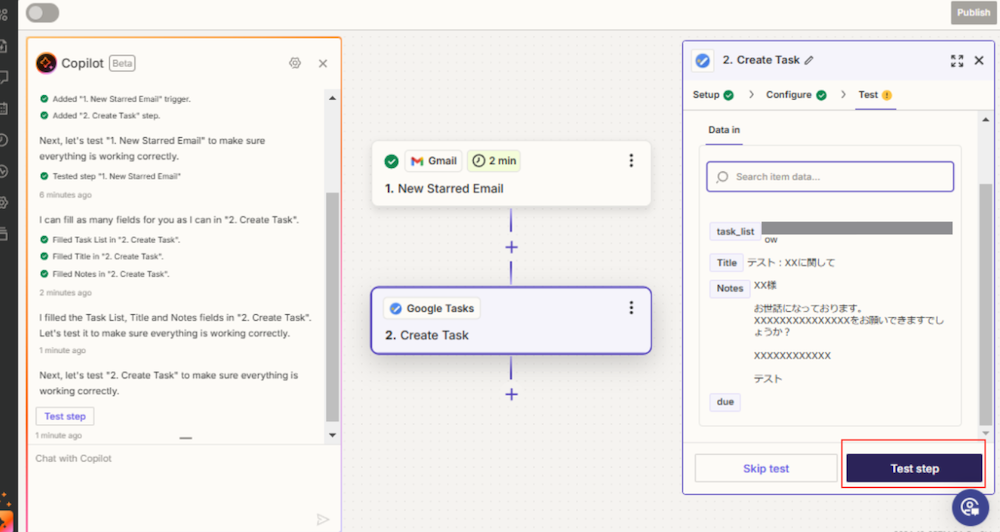The image size is (1000, 532).
Task: Open Create Task step three-dot menu
Action: [631, 308]
